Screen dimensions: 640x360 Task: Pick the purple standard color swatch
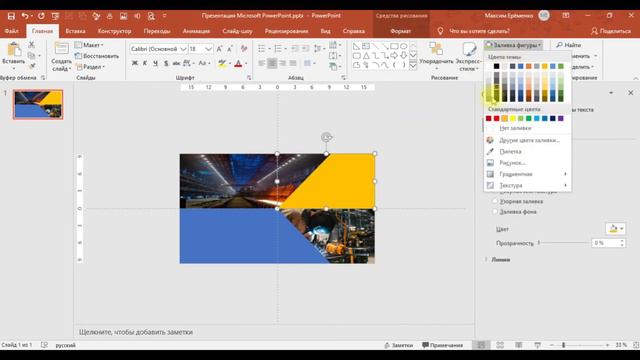[x=561, y=118]
